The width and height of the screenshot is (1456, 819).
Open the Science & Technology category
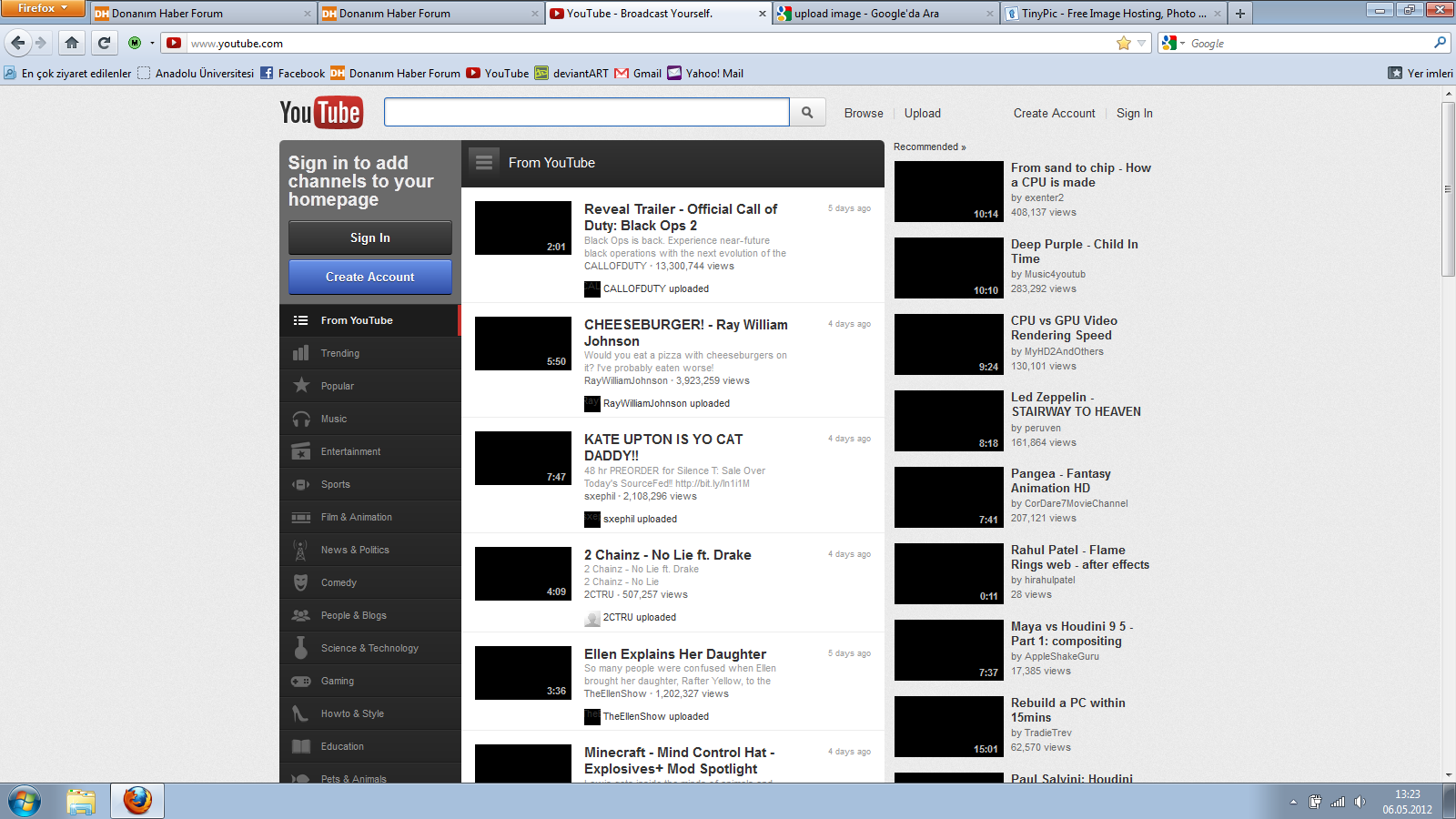tap(369, 648)
